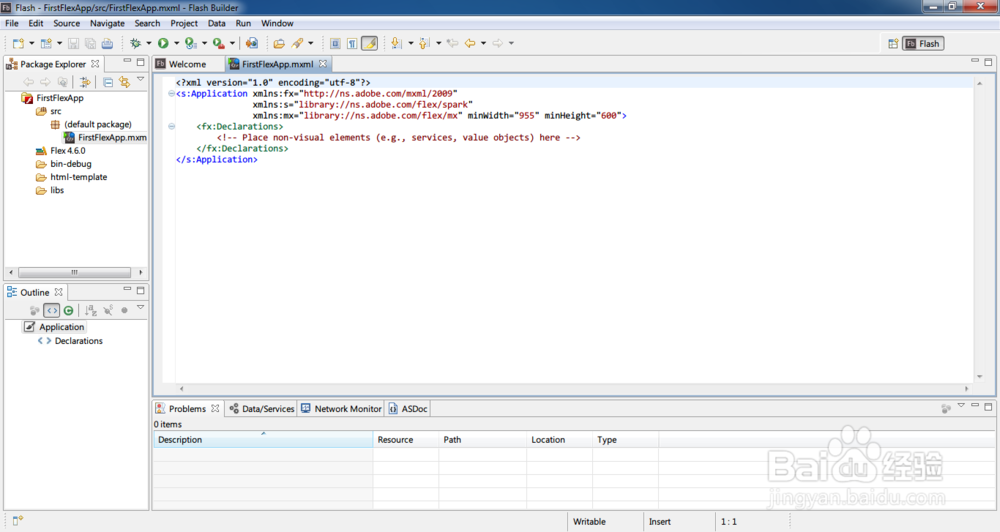Click the Save All icon
The height and width of the screenshot is (532, 1000).
pyautogui.click(x=90, y=43)
